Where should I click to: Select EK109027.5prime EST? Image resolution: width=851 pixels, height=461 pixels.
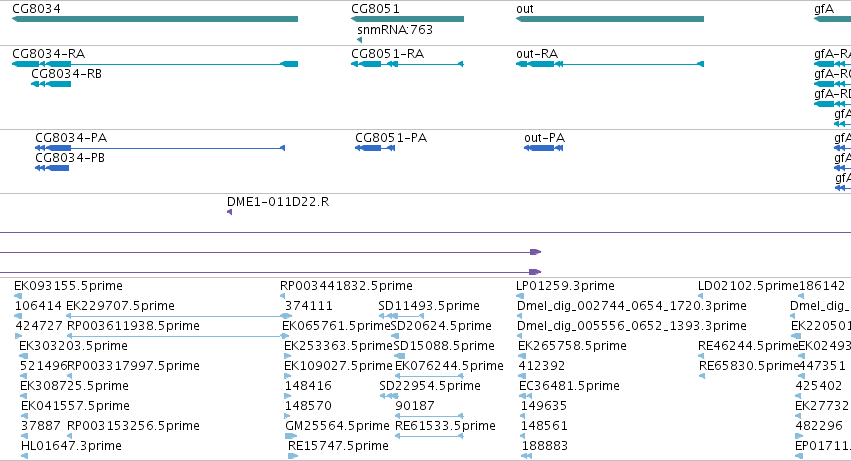[x=288, y=376]
